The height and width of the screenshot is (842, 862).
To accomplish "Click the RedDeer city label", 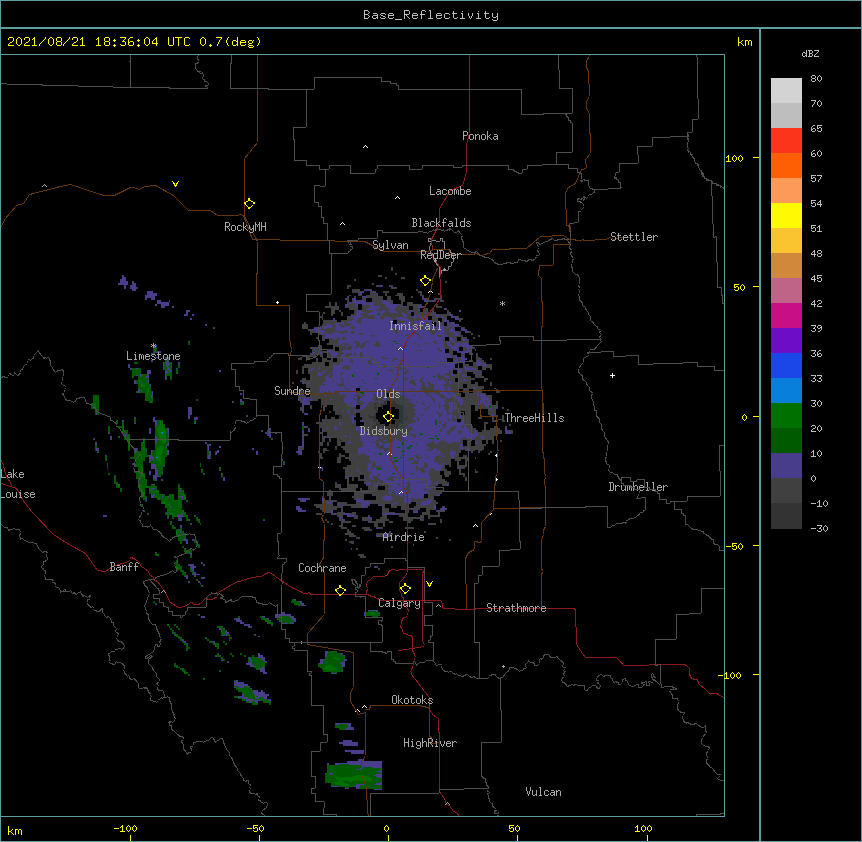I will point(440,255).
